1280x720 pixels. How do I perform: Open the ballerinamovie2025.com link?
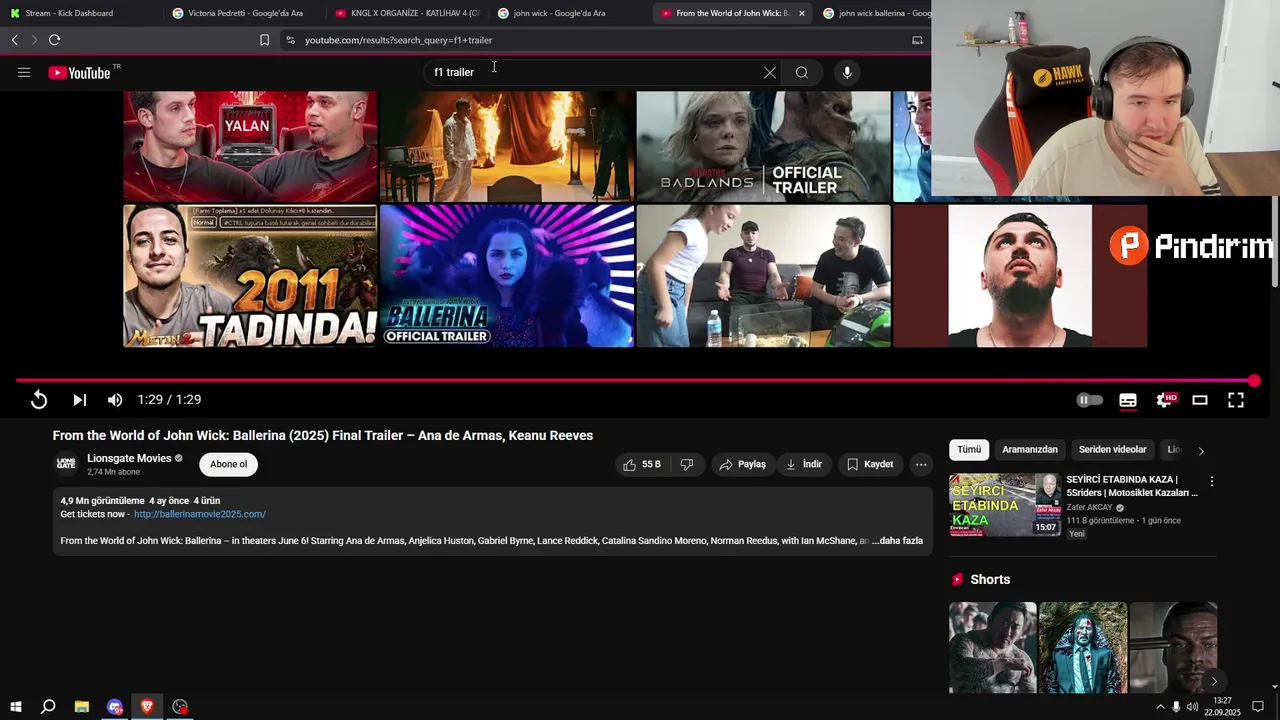click(x=200, y=514)
